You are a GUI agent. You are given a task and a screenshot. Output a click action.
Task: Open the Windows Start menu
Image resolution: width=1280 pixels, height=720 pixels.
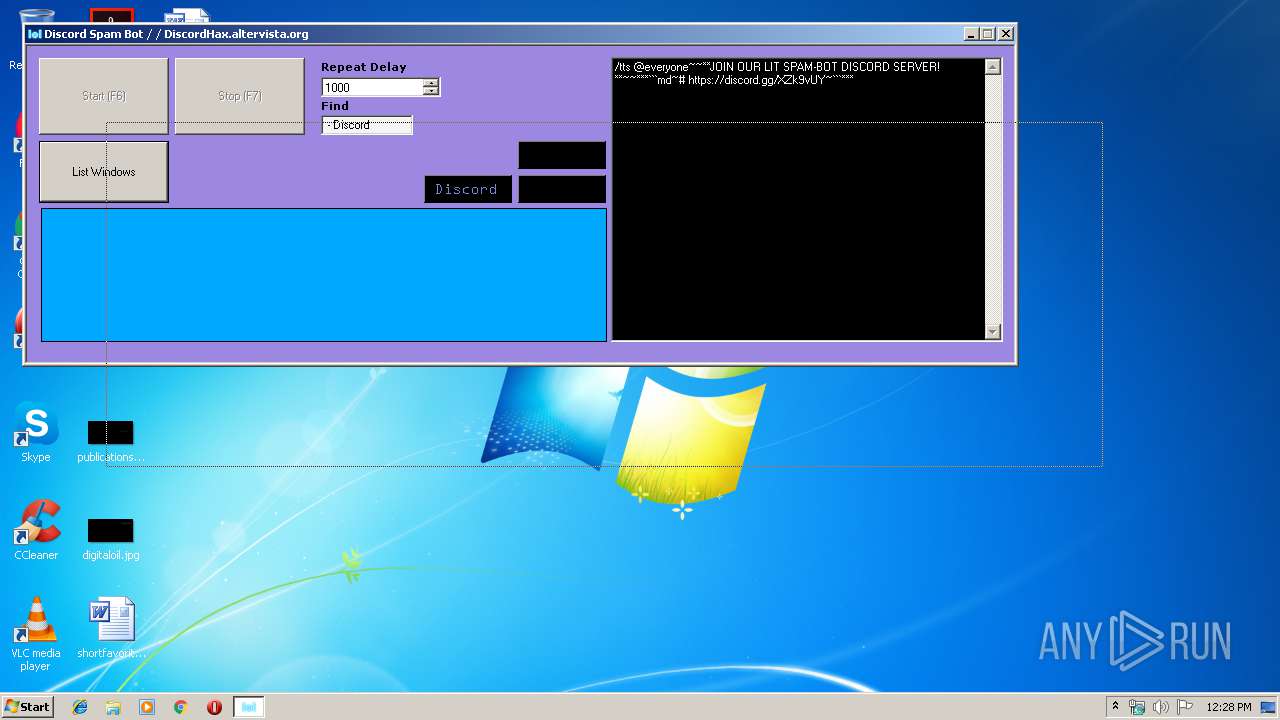[x=28, y=707]
